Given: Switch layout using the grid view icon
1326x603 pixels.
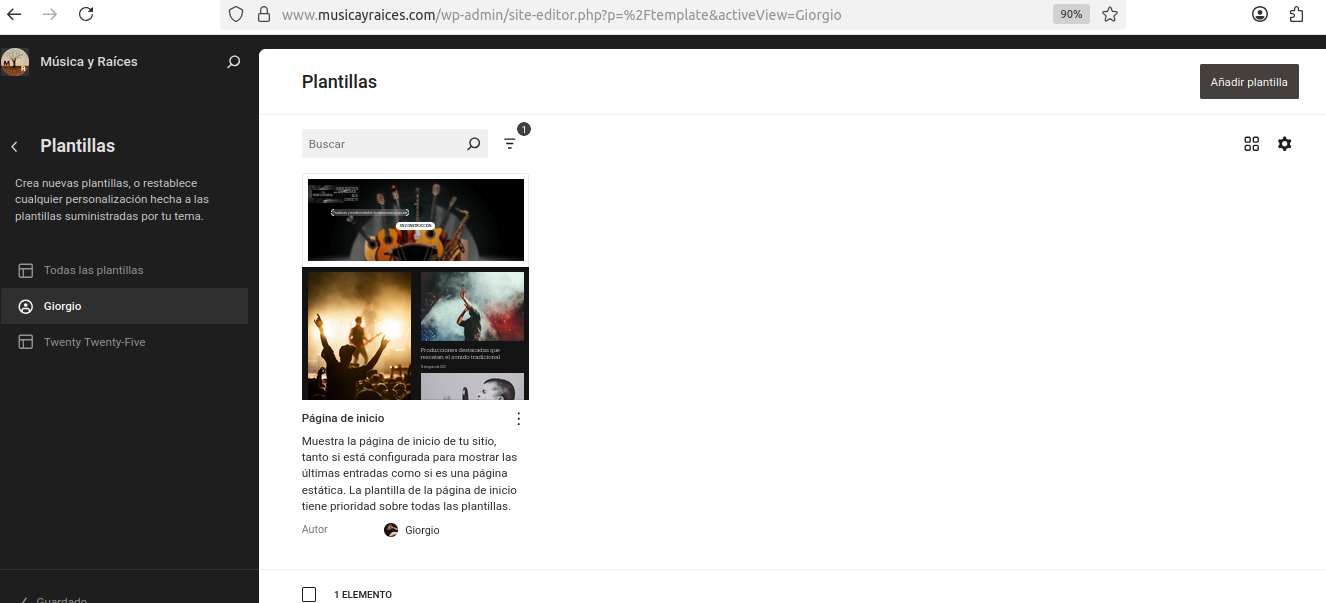Looking at the screenshot, I should [x=1251, y=144].
